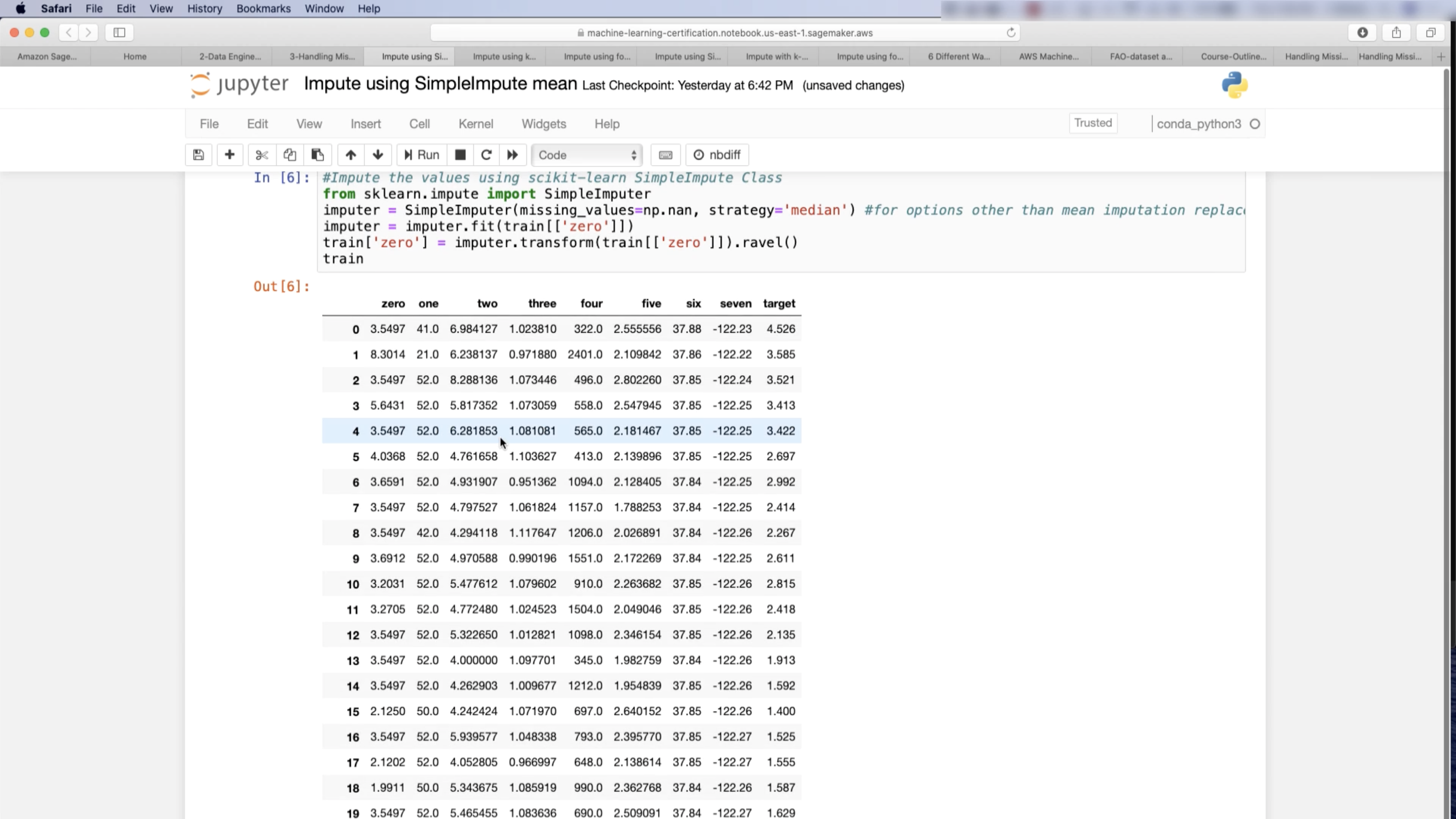
Task: Paste cells below icon
Action: [x=318, y=155]
